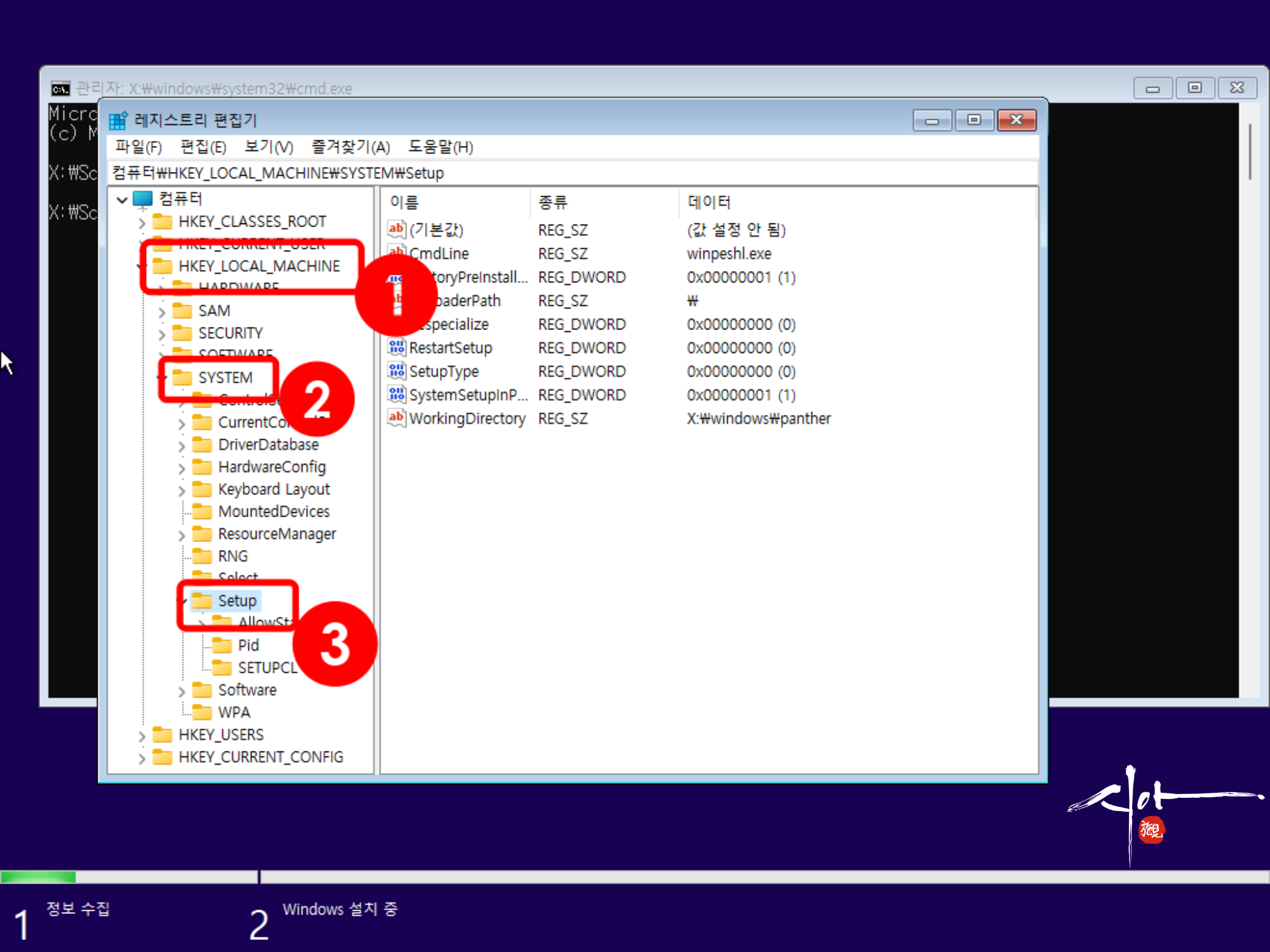
Task: Click the WorkingDirectory string value icon
Action: (x=396, y=418)
